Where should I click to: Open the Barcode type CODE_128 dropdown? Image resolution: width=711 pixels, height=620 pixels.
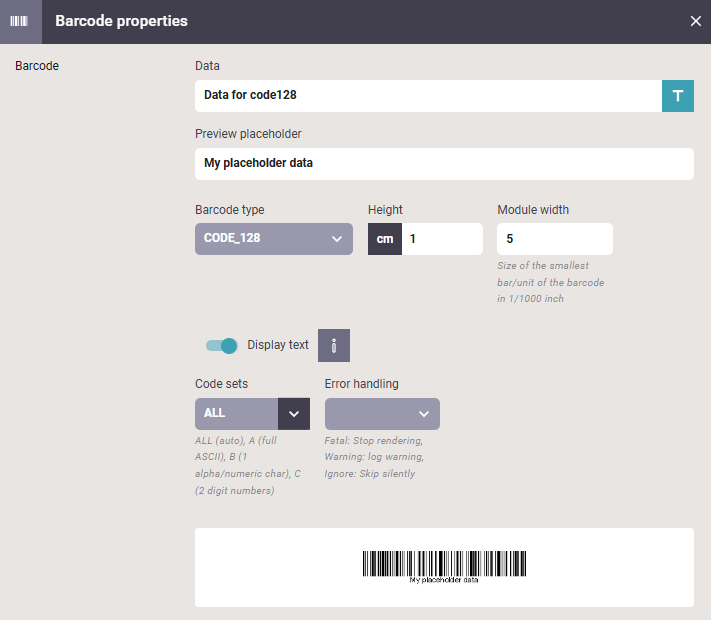tap(274, 239)
